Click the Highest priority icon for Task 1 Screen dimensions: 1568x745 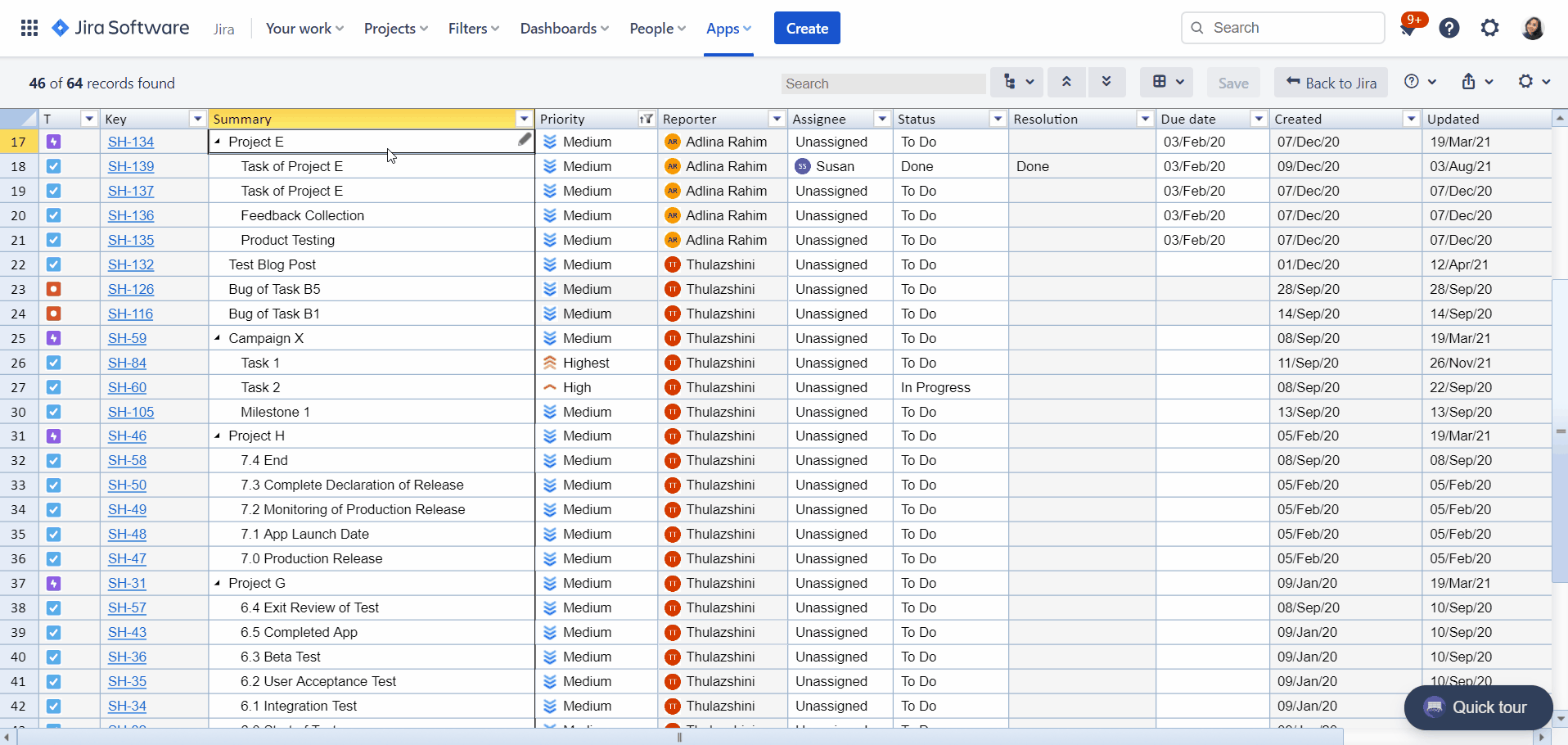point(550,363)
